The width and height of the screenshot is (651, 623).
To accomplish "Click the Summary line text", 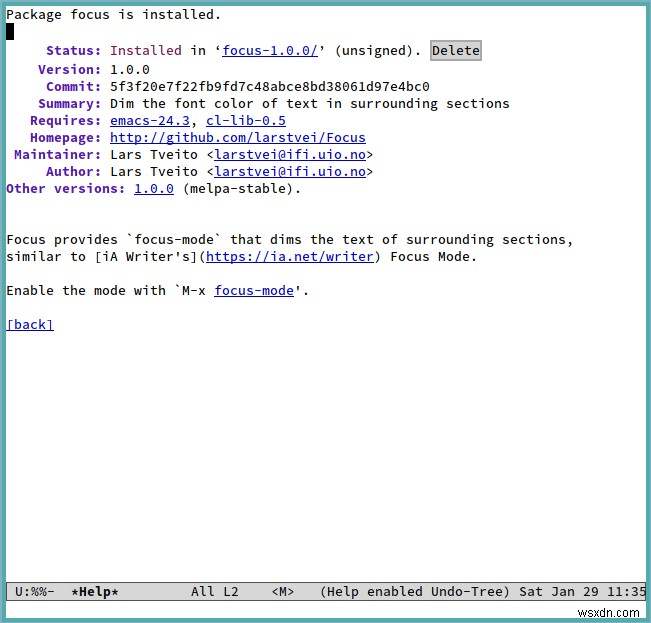I will click(309, 104).
